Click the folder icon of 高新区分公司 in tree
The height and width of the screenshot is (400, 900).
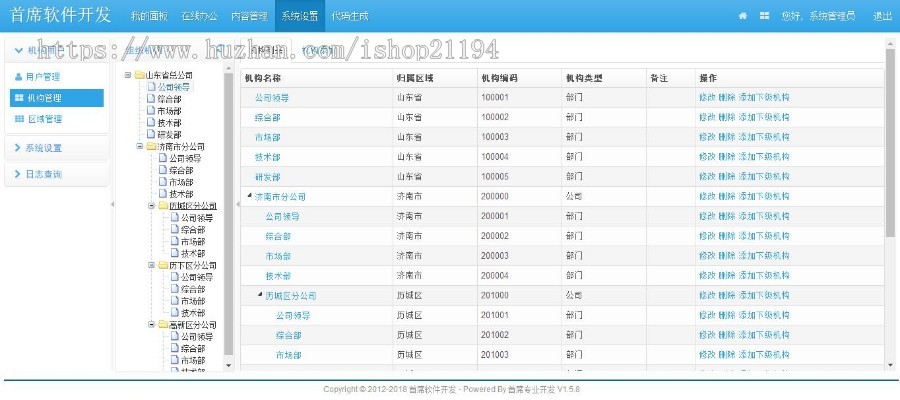click(x=163, y=325)
